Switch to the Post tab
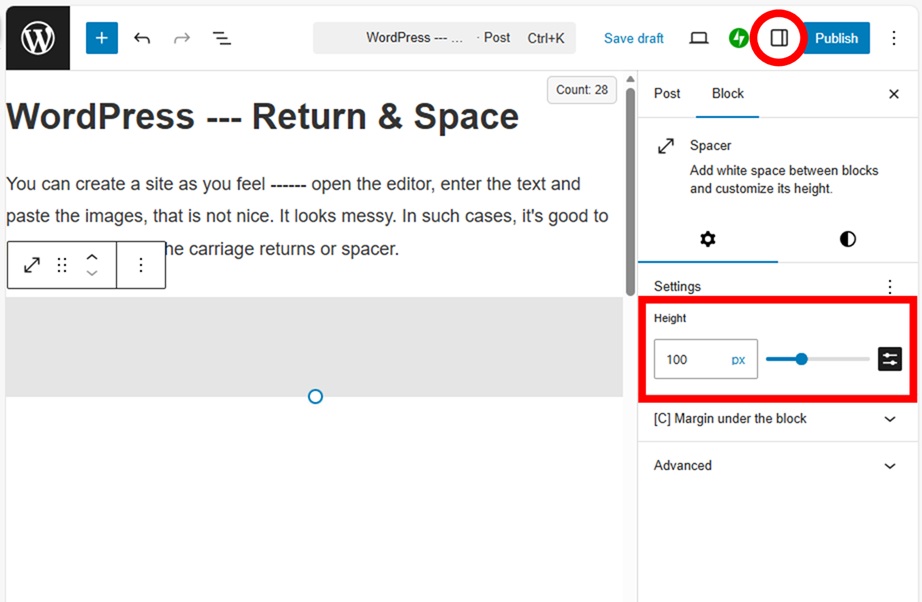This screenshot has width=922, height=602. click(x=667, y=93)
